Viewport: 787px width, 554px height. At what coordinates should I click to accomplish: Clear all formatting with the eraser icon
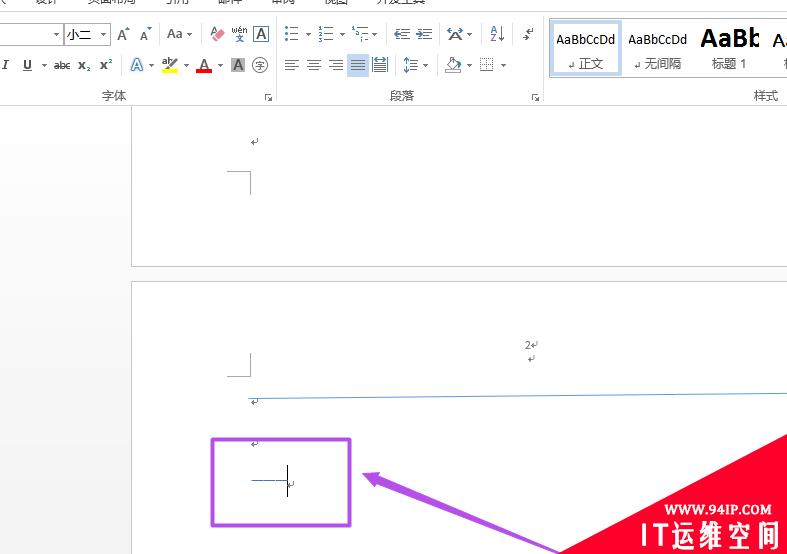coord(217,34)
